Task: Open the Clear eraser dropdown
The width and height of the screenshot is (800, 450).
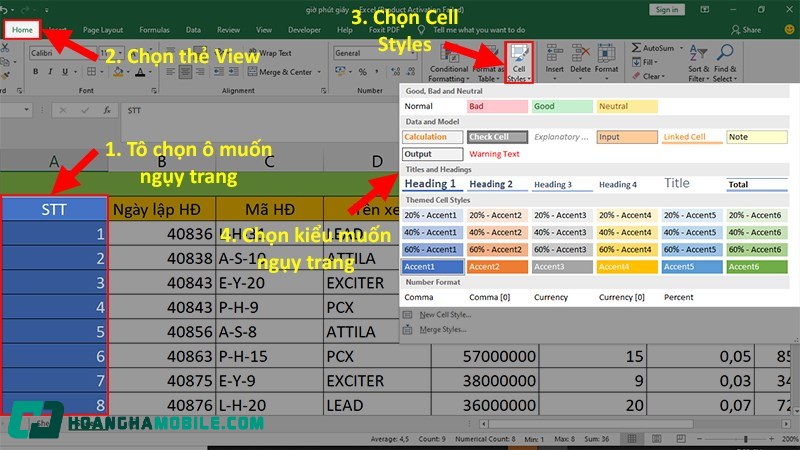Action: [649, 77]
